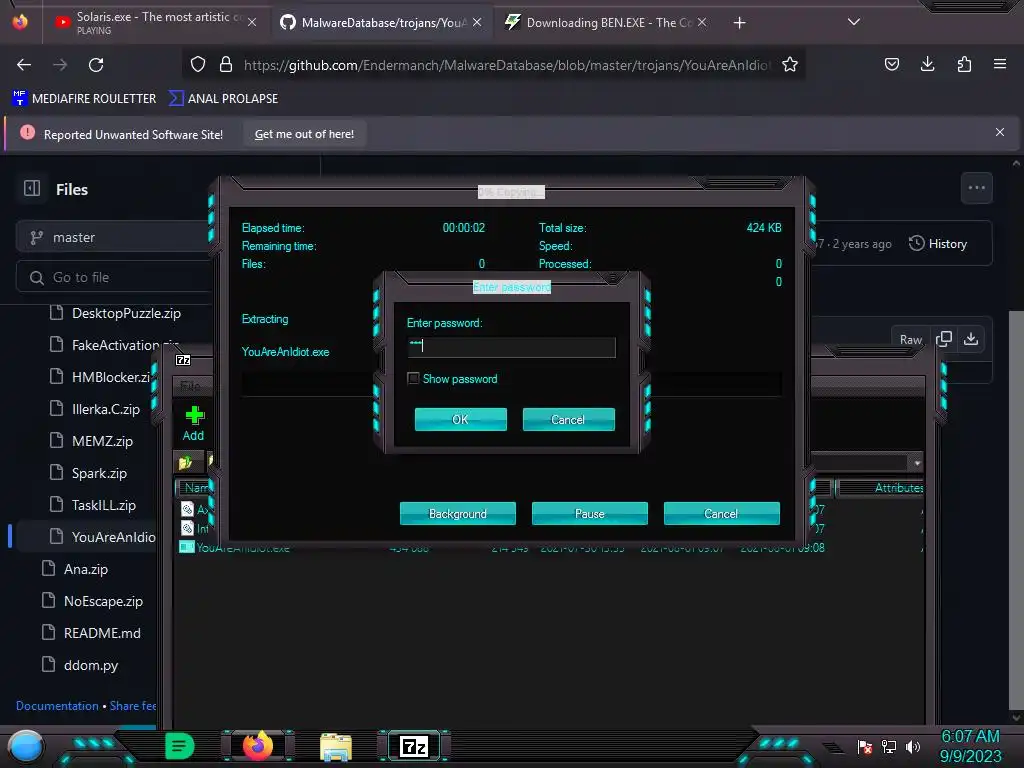
Task: Close the Downloading BEN.EXE tab
Action: point(701,22)
